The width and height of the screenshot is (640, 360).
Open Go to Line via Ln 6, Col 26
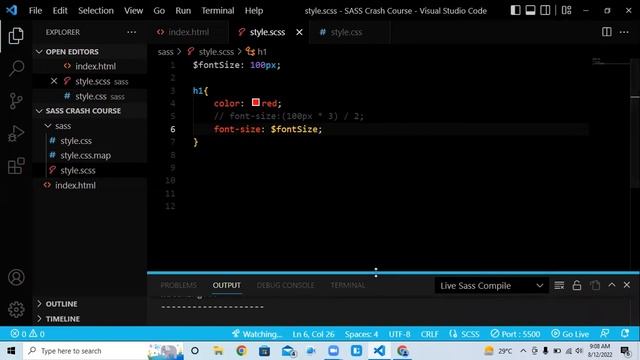[313, 334]
